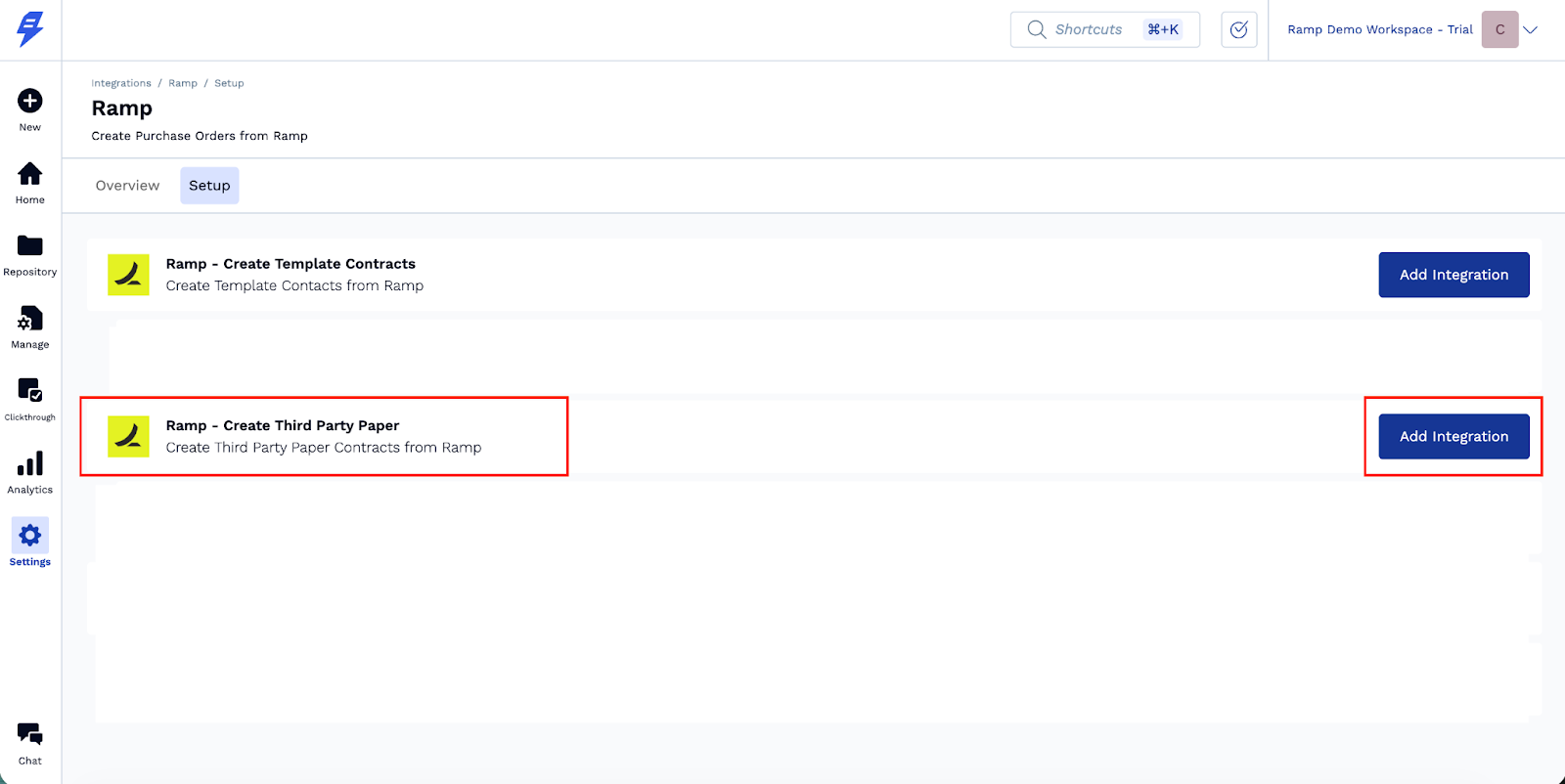
Task: Click the user avatar labeled C
Action: (1500, 29)
